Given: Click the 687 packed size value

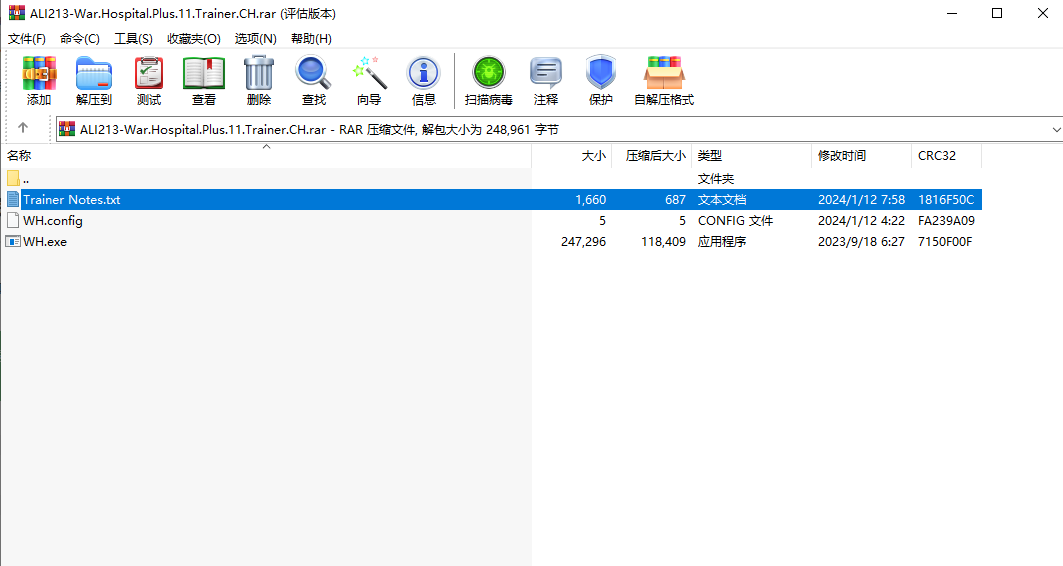Looking at the screenshot, I should click(x=675, y=200).
